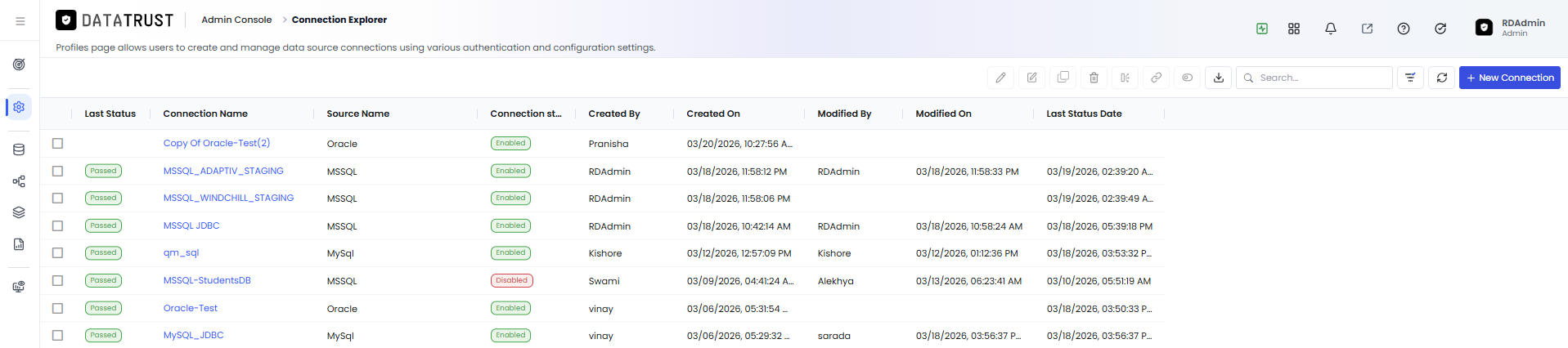Sort by Created On column header

point(713,114)
